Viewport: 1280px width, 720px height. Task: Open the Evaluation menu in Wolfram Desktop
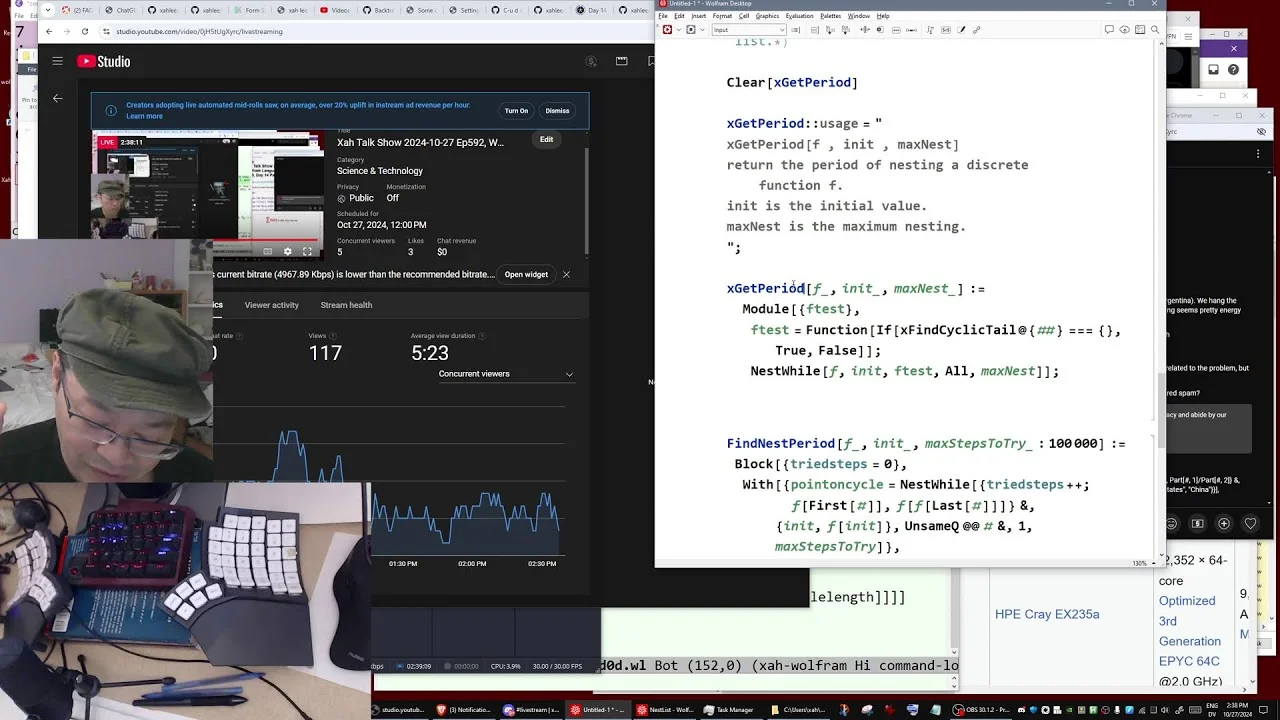(x=799, y=16)
